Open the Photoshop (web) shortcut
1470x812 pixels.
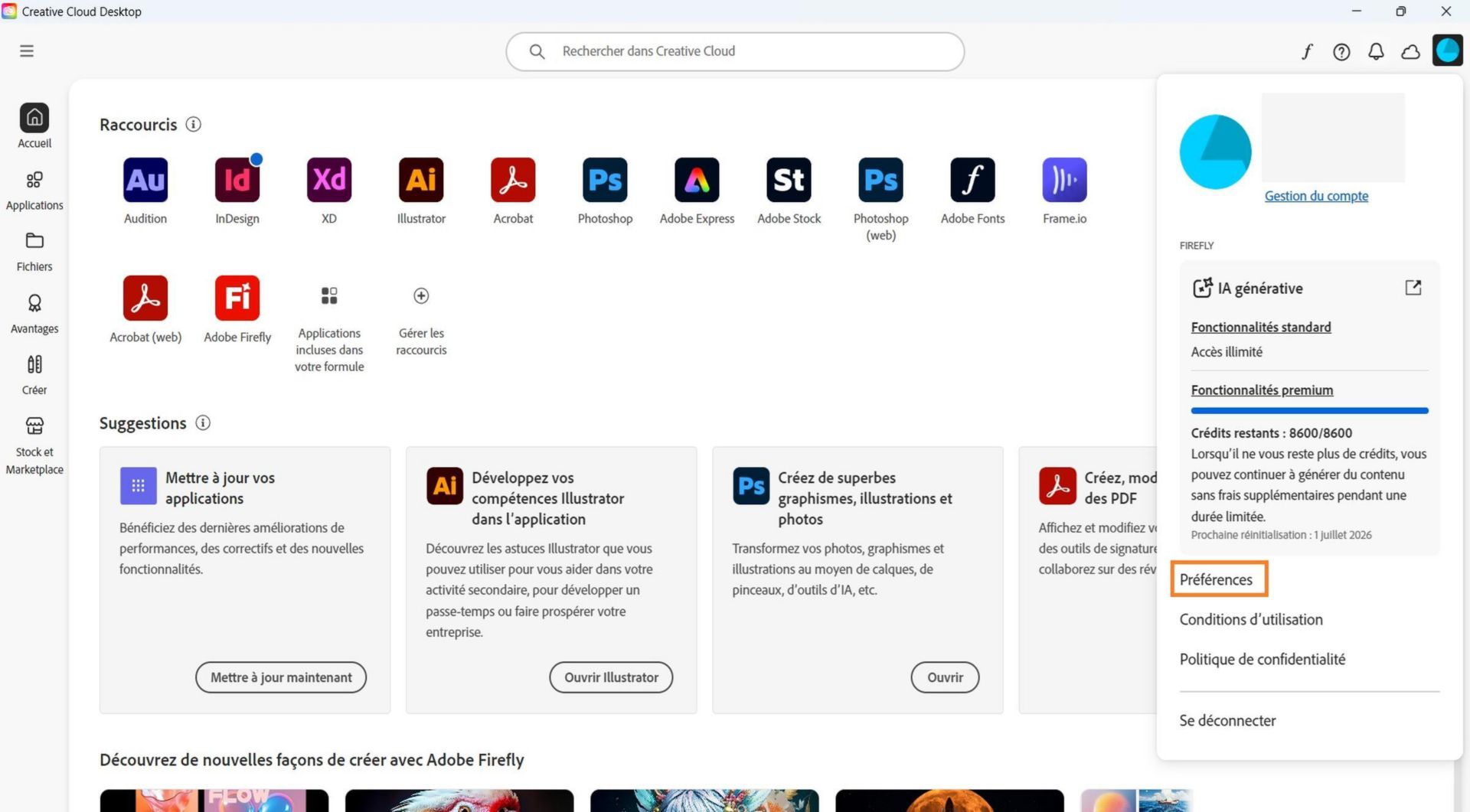[880, 180]
